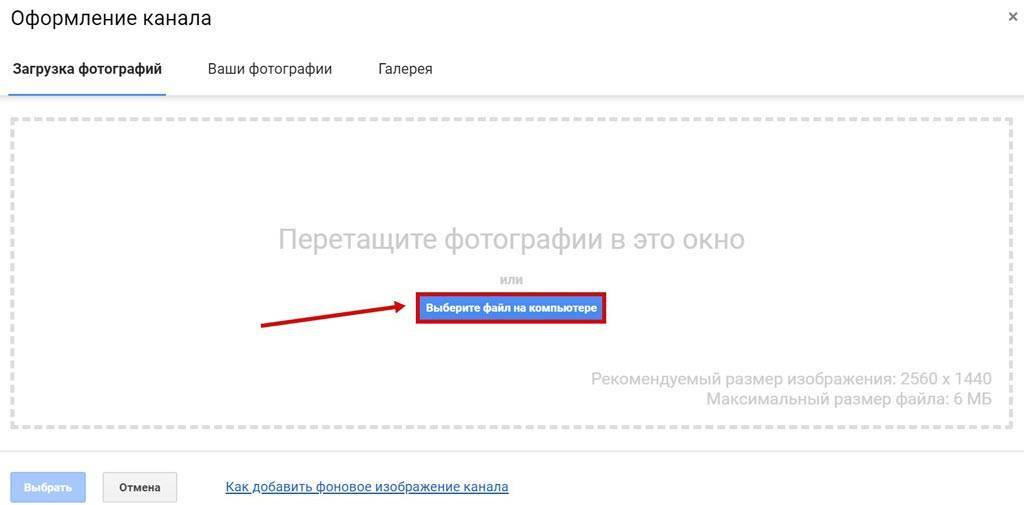This screenshot has height=505, width=1024.
Task: Click the red arrow pointing at the button
Action: pos(330,316)
